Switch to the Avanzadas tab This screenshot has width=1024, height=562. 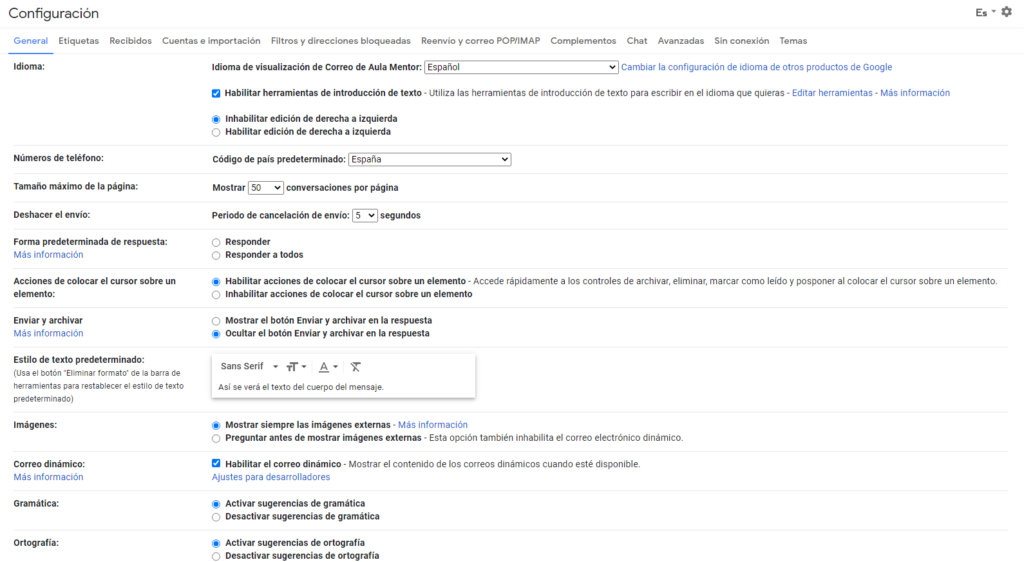(x=680, y=41)
